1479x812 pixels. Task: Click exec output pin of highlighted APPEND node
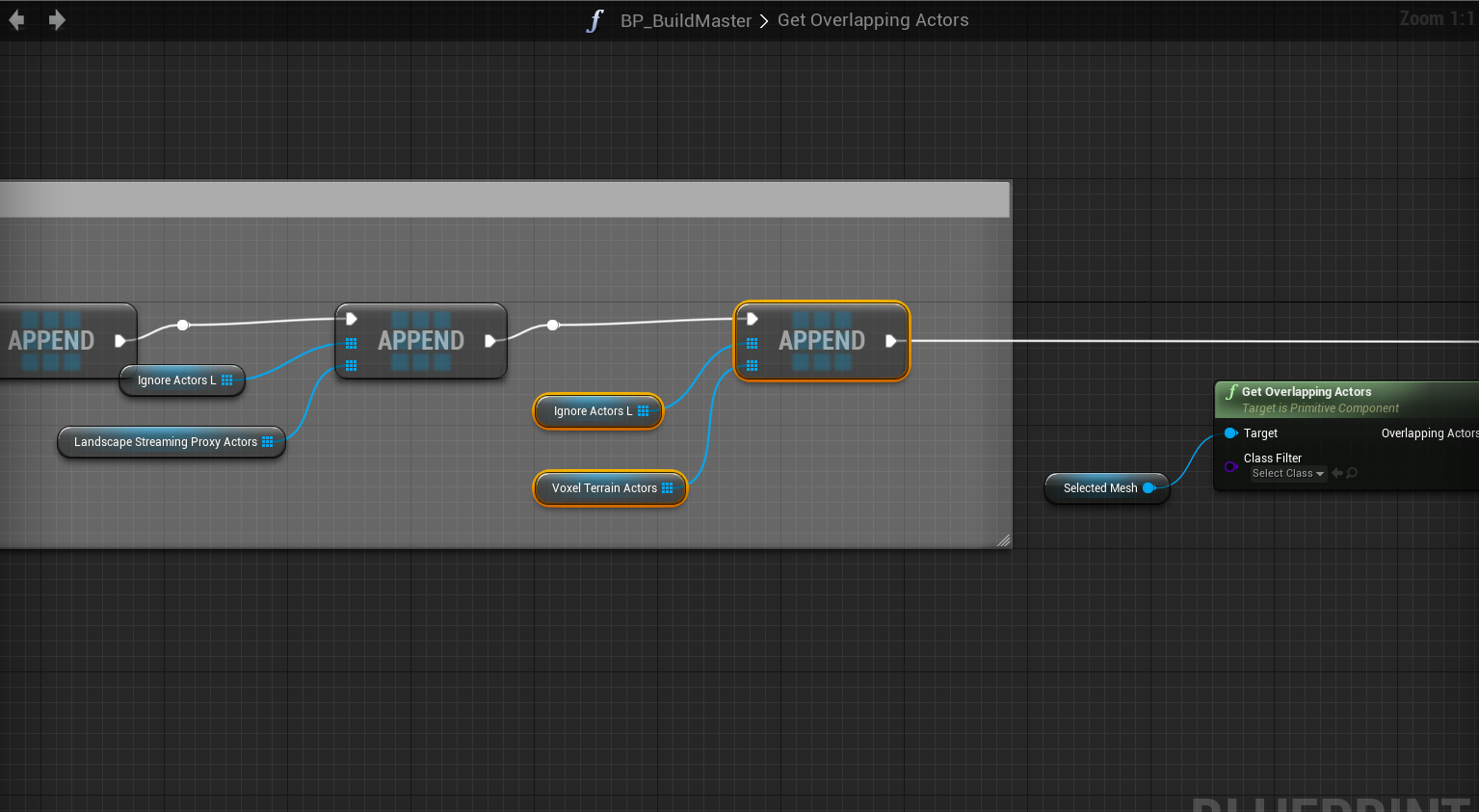click(x=891, y=341)
